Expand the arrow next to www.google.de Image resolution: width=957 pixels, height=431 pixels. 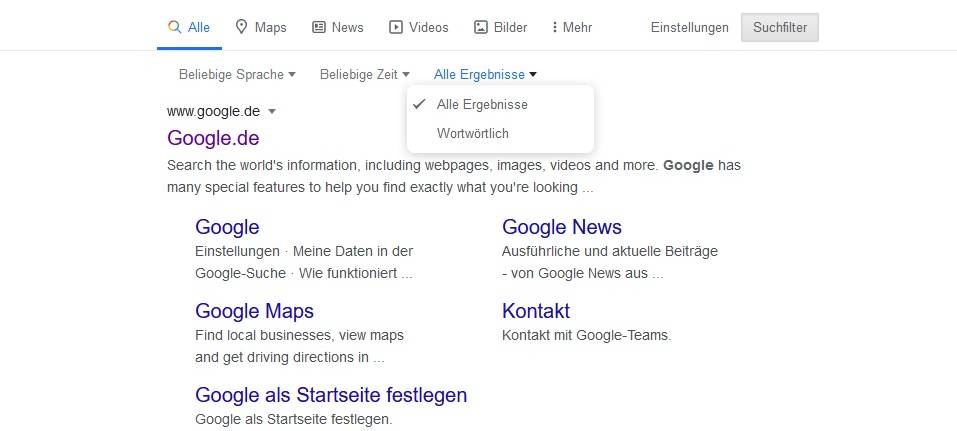(x=272, y=112)
